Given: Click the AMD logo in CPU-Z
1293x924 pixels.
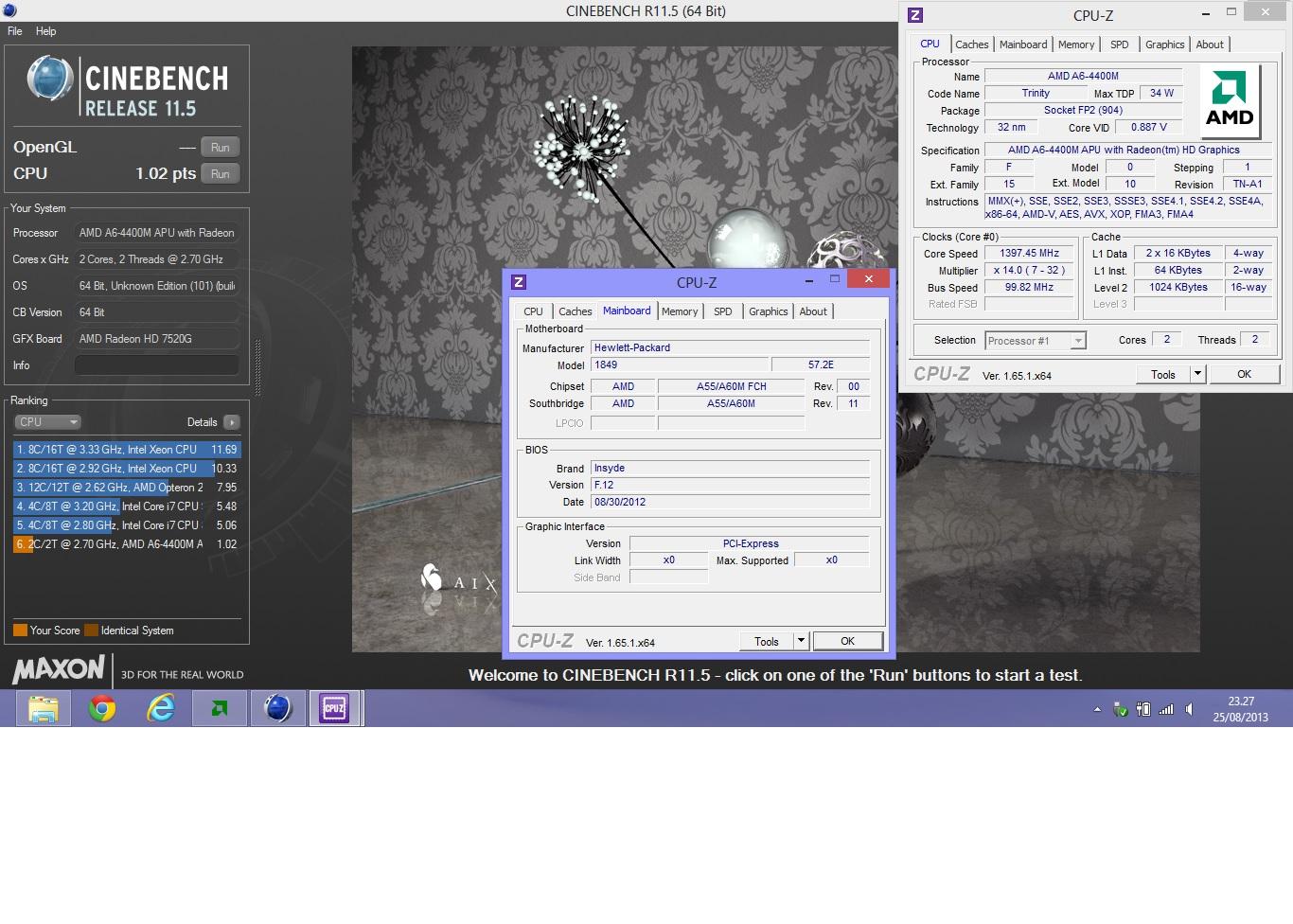Looking at the screenshot, I should [x=1230, y=101].
